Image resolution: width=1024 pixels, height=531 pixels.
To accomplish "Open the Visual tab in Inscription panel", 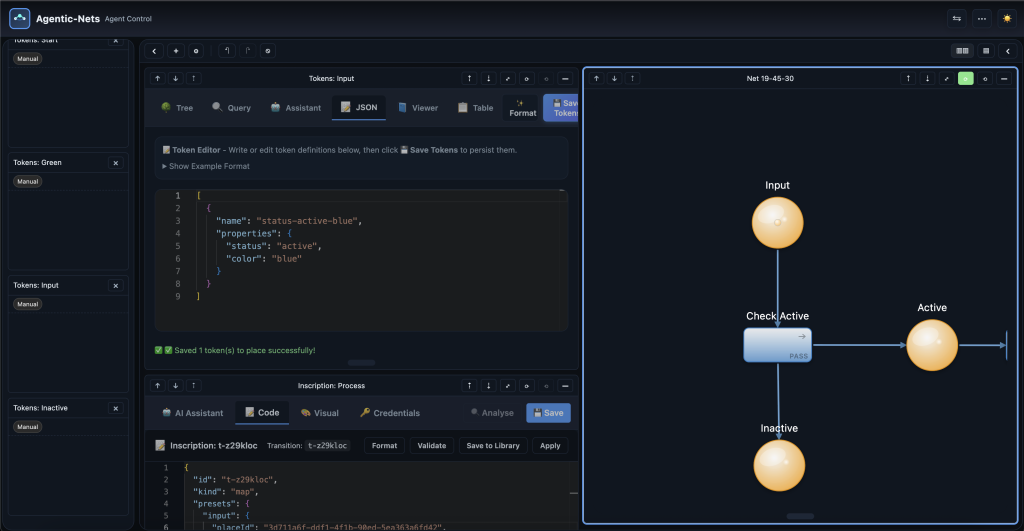I will pyautogui.click(x=319, y=413).
